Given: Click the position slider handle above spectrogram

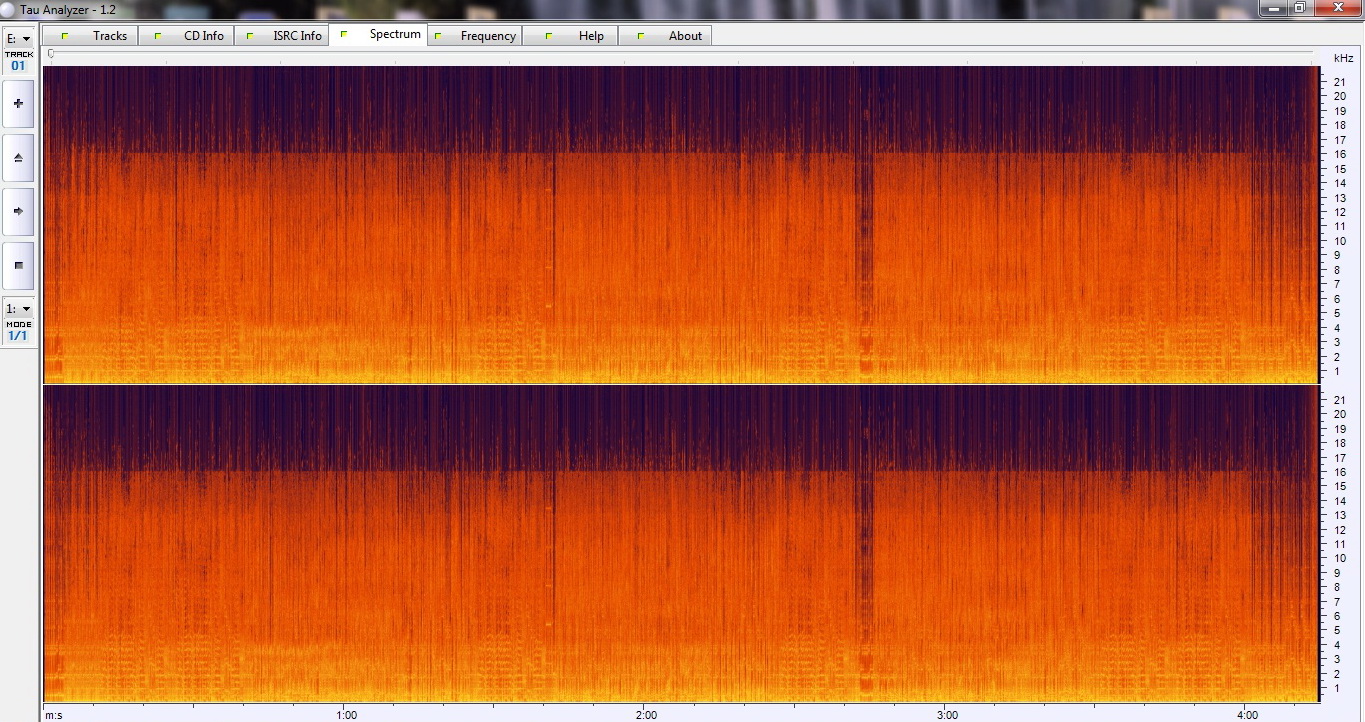Looking at the screenshot, I should point(50,53).
